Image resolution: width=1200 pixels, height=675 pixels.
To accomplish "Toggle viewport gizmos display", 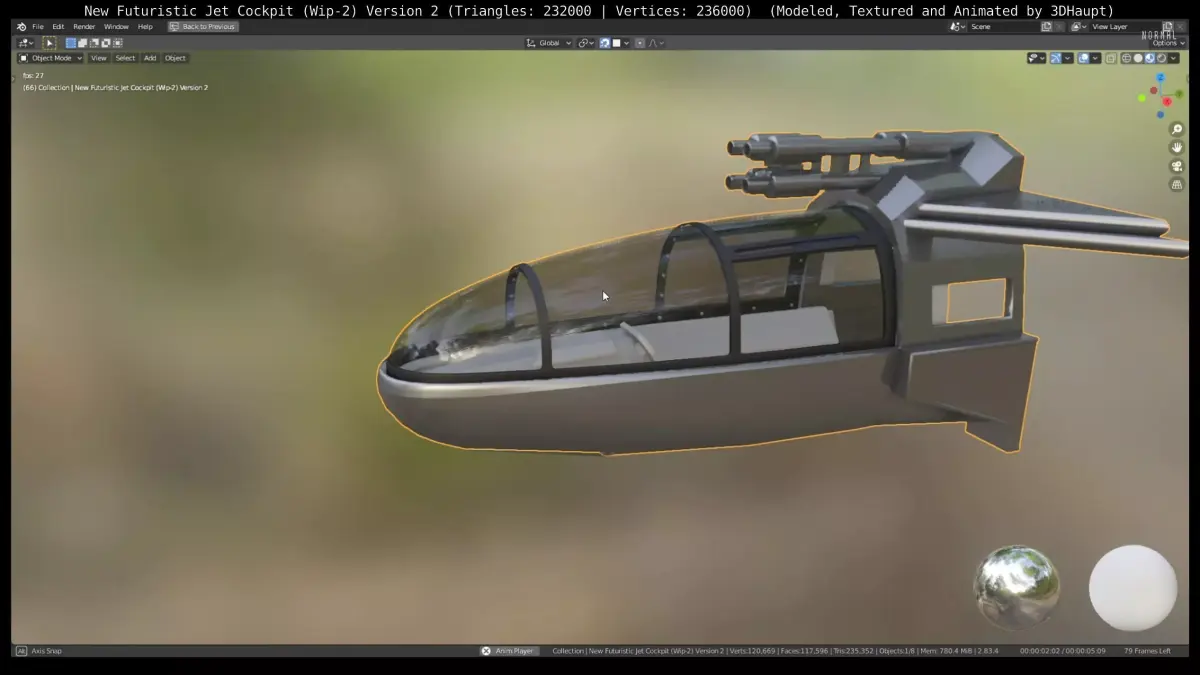I will click(1055, 58).
